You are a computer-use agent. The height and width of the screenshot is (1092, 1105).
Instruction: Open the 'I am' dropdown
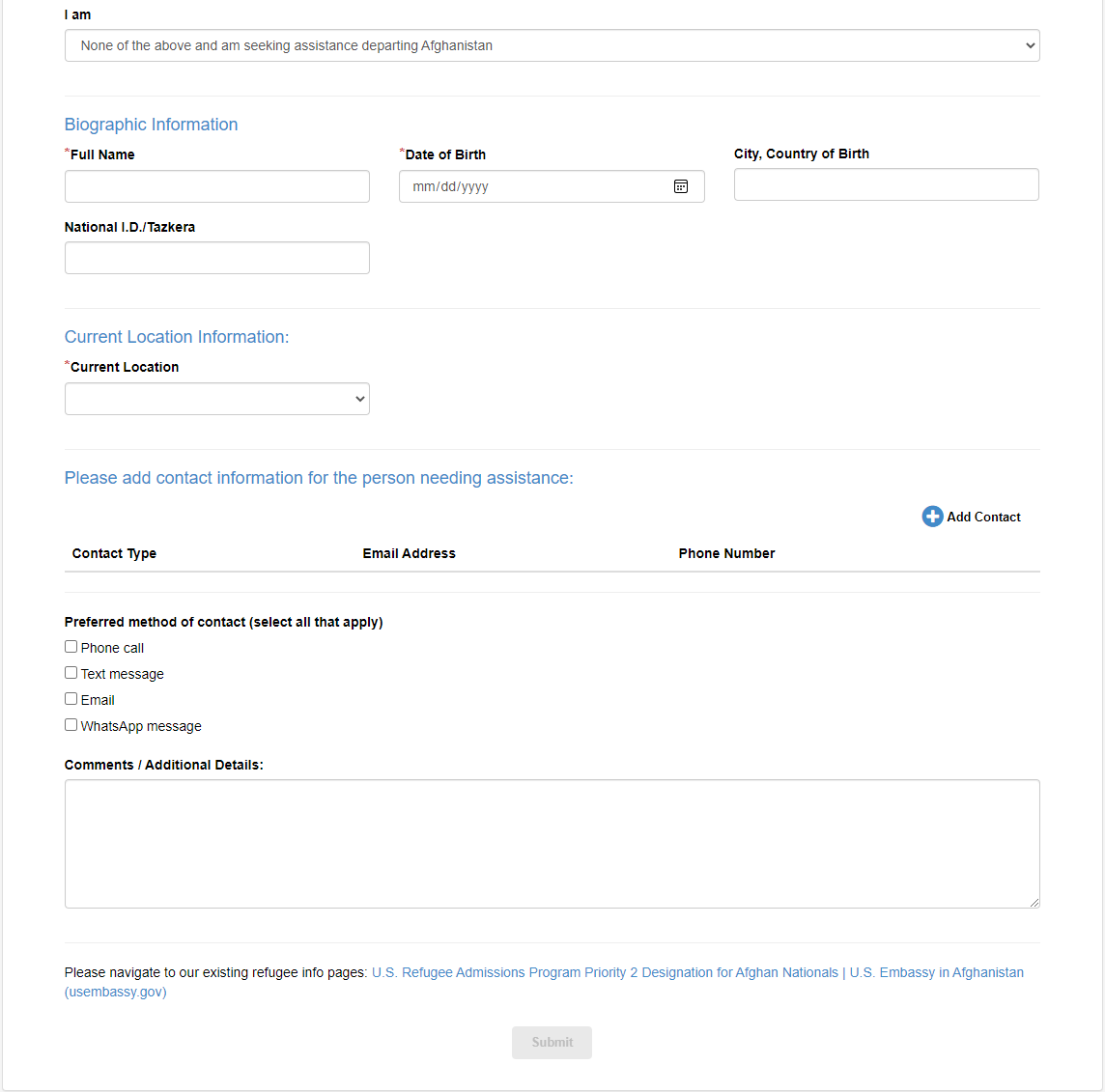552,45
